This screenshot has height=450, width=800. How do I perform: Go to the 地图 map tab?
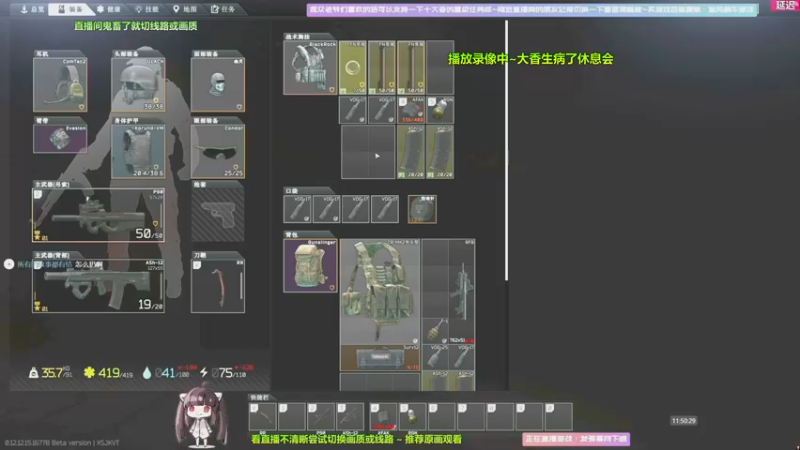pos(185,9)
